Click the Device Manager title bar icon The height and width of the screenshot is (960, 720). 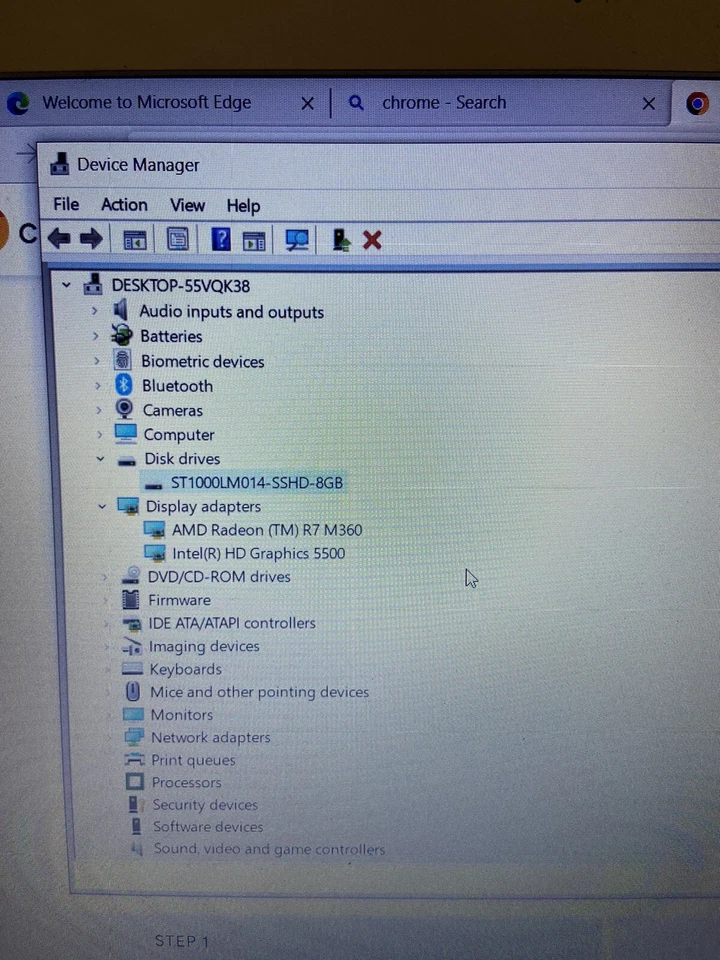59,164
